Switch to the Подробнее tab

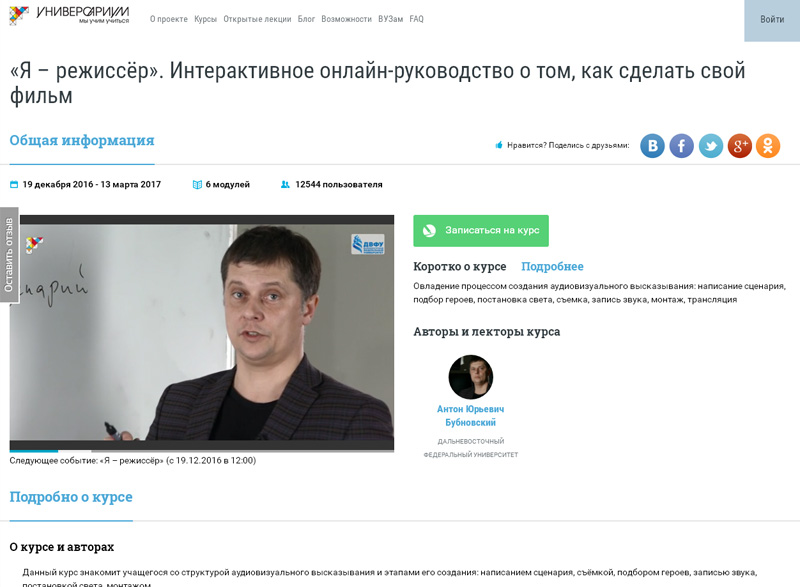tap(552, 266)
